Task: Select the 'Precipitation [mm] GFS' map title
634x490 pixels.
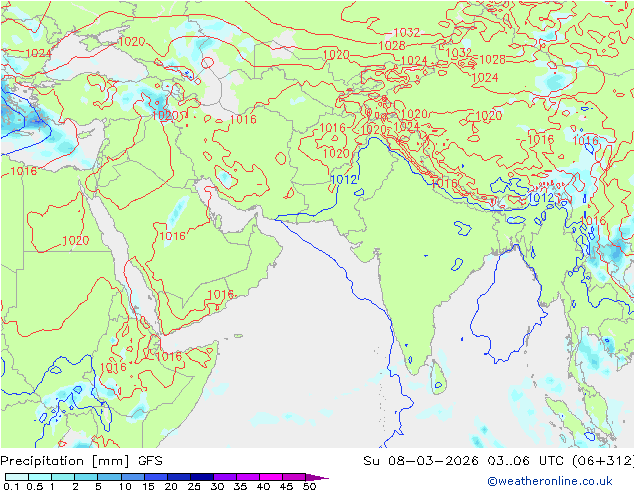Action: pos(81,461)
